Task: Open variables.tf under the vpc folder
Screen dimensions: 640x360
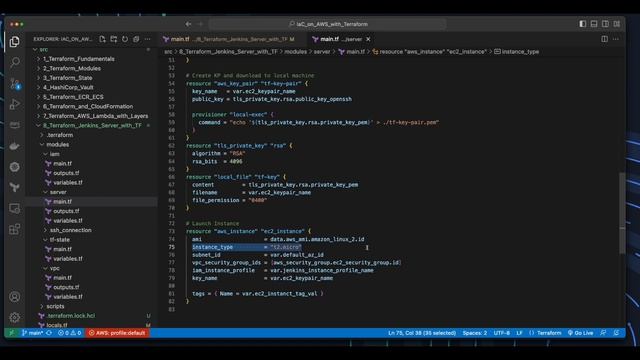Action: 68,297
